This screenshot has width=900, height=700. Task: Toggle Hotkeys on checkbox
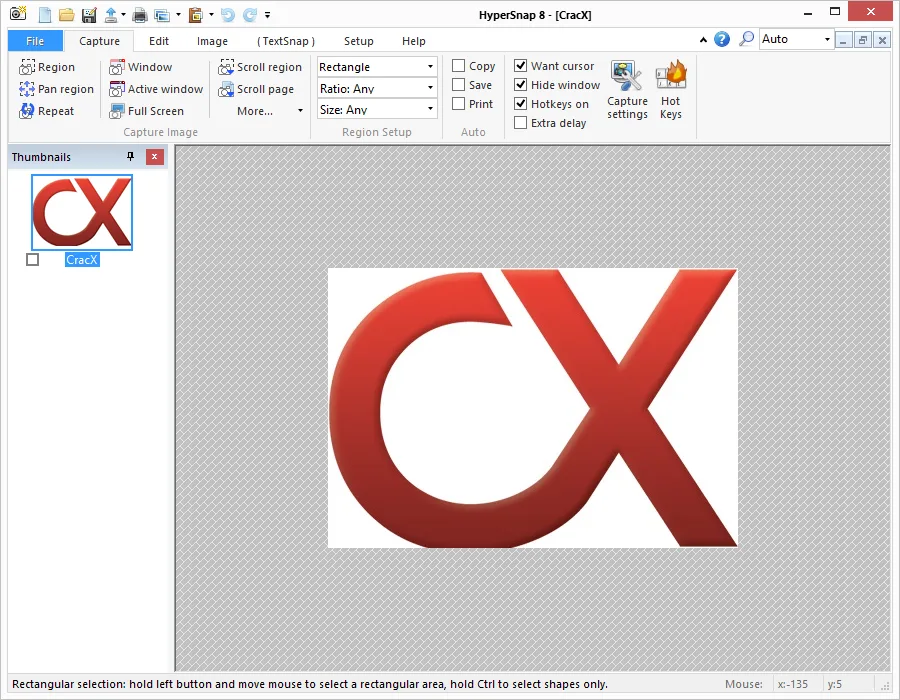(x=521, y=104)
